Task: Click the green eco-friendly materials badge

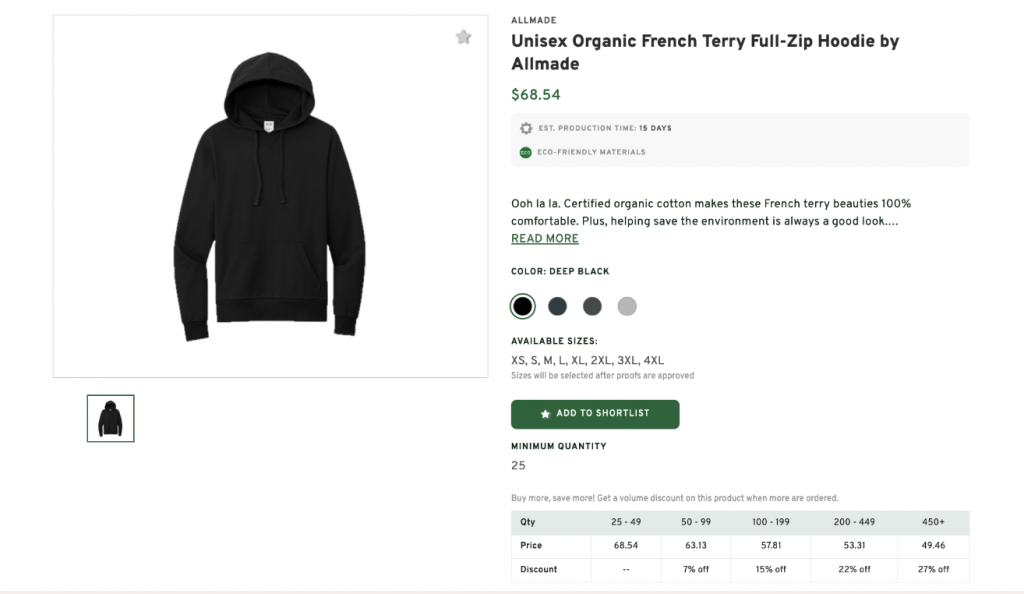Action: (526, 152)
